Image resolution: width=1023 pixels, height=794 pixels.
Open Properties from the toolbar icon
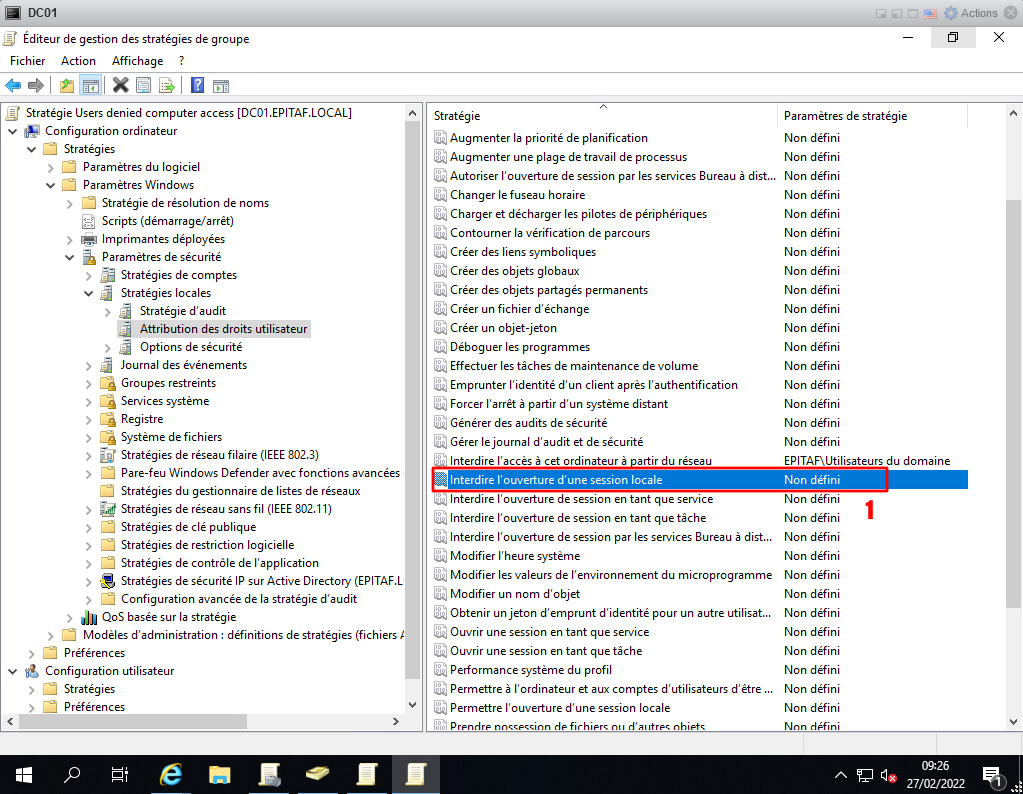tap(143, 86)
